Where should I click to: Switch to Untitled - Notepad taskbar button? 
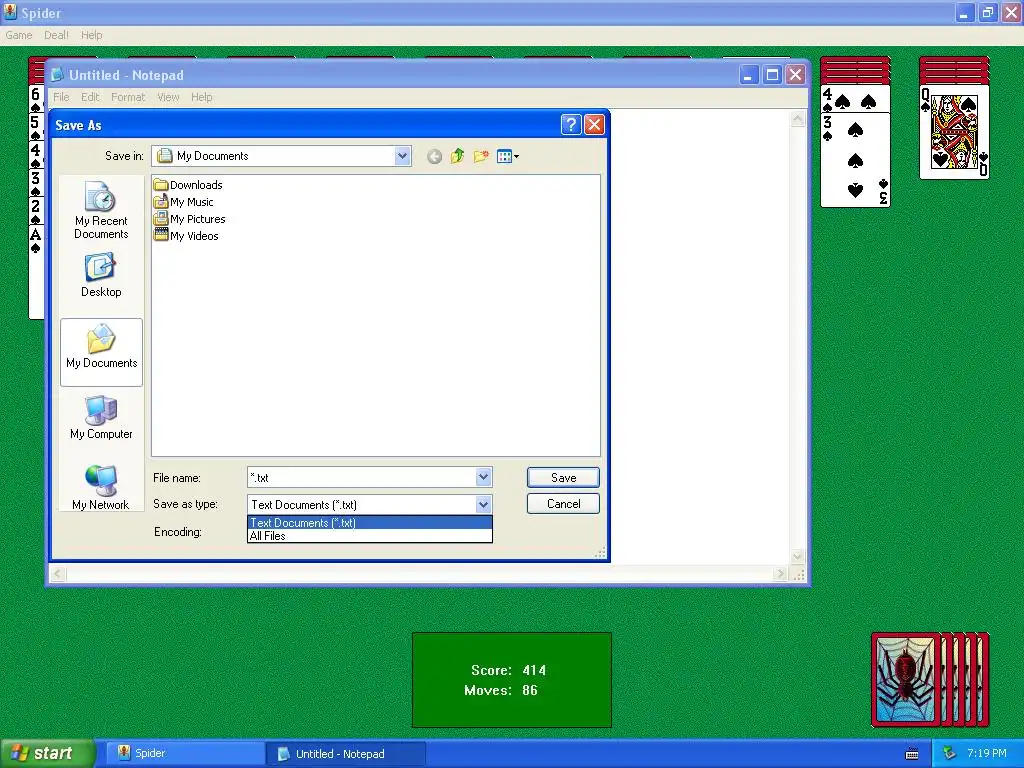pyautogui.click(x=346, y=754)
